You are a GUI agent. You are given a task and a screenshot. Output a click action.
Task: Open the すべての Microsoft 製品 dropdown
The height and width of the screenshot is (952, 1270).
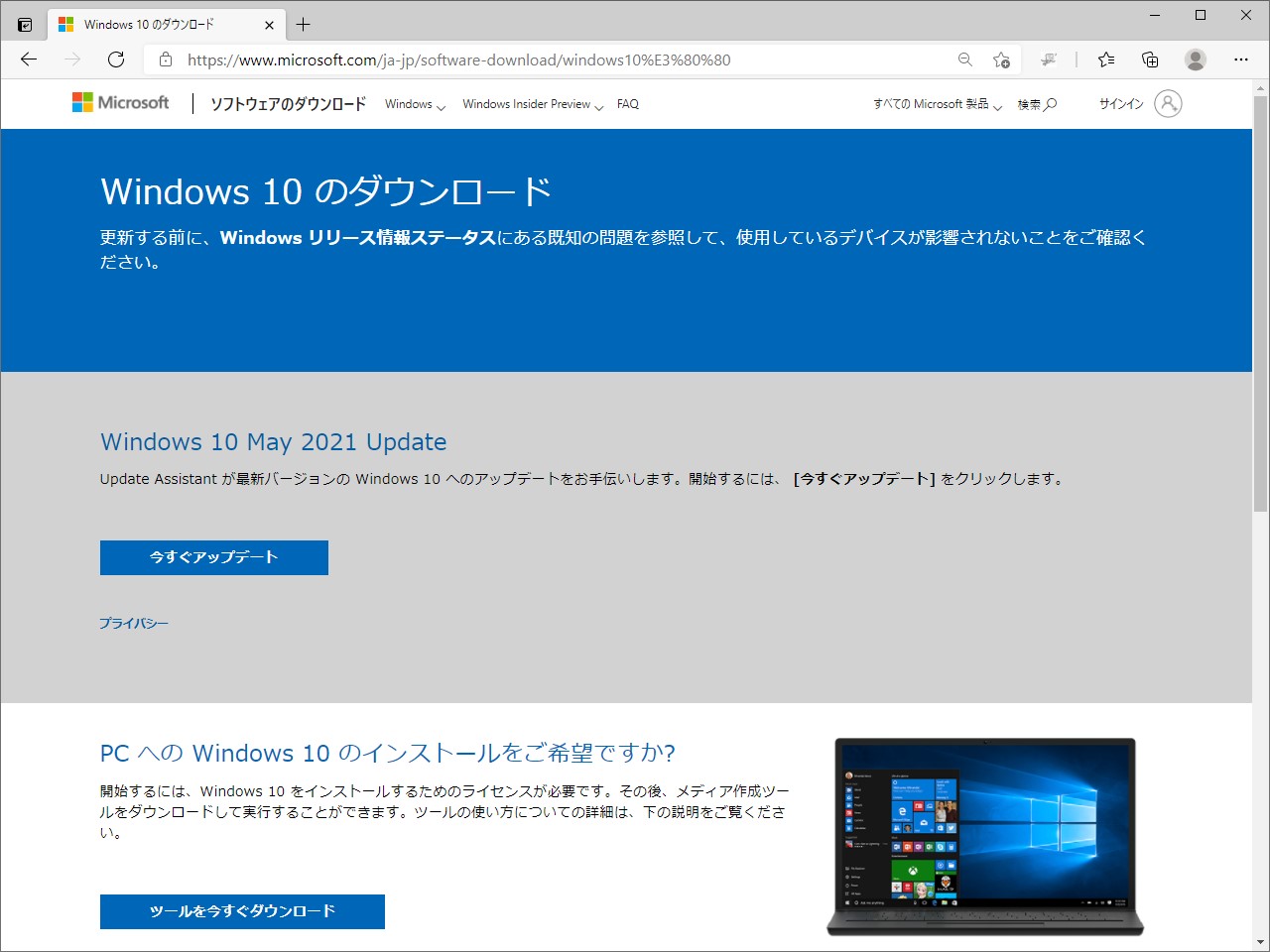936,103
